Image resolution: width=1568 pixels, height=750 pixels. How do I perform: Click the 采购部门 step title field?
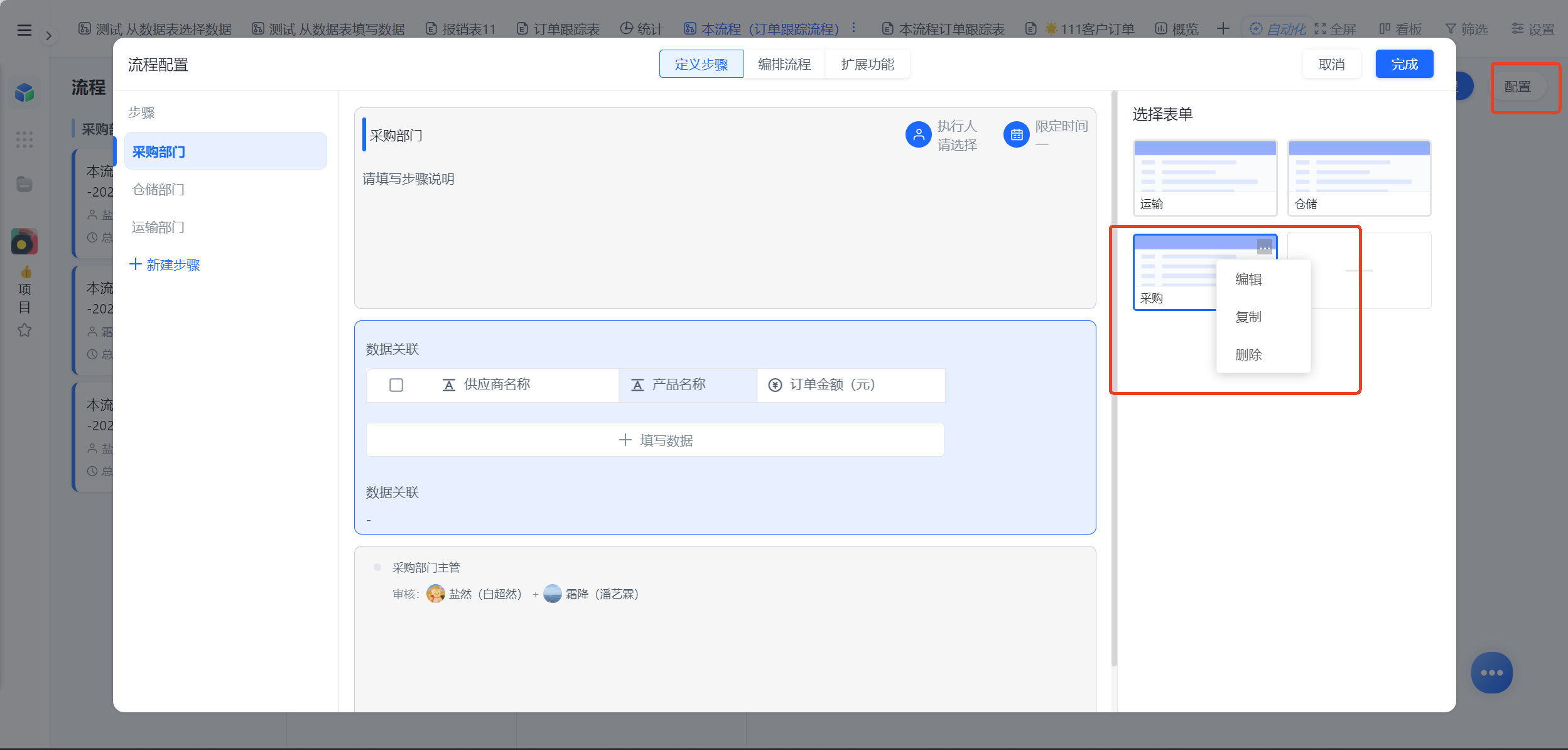click(396, 135)
